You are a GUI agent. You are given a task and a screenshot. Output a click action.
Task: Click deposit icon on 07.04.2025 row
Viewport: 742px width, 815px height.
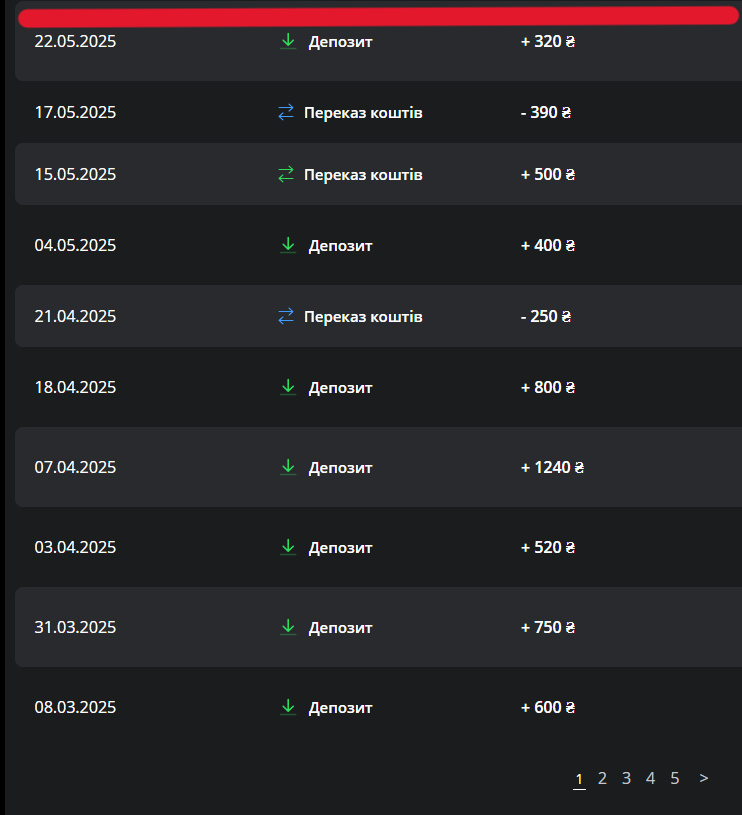[288, 467]
